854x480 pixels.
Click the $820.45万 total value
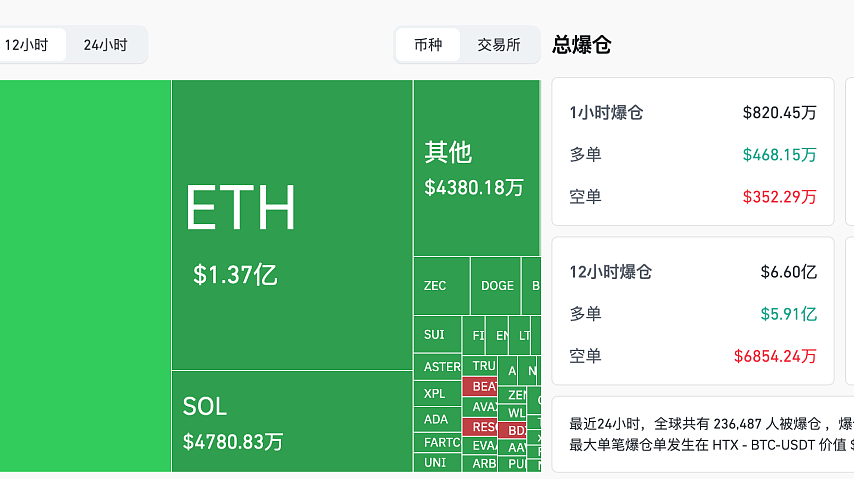(779, 113)
